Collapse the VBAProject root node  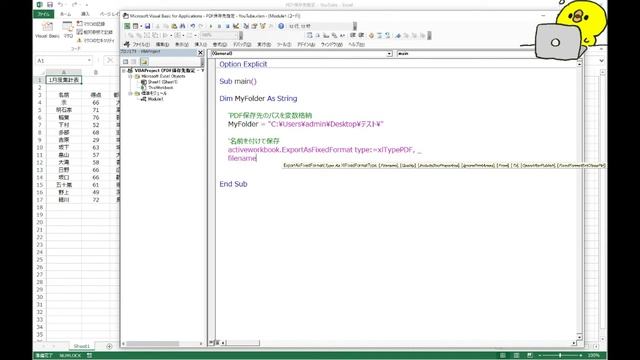pyautogui.click(x=124, y=71)
